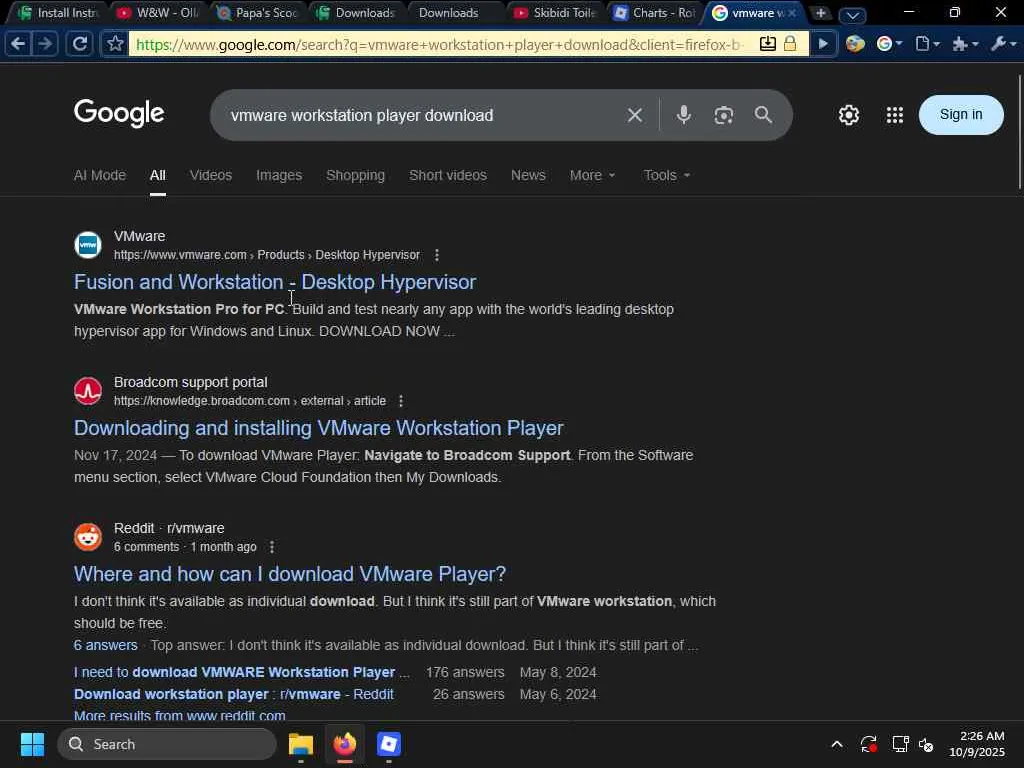Expand the More filters dropdown
This screenshot has height=768, width=1024.
[x=592, y=175]
